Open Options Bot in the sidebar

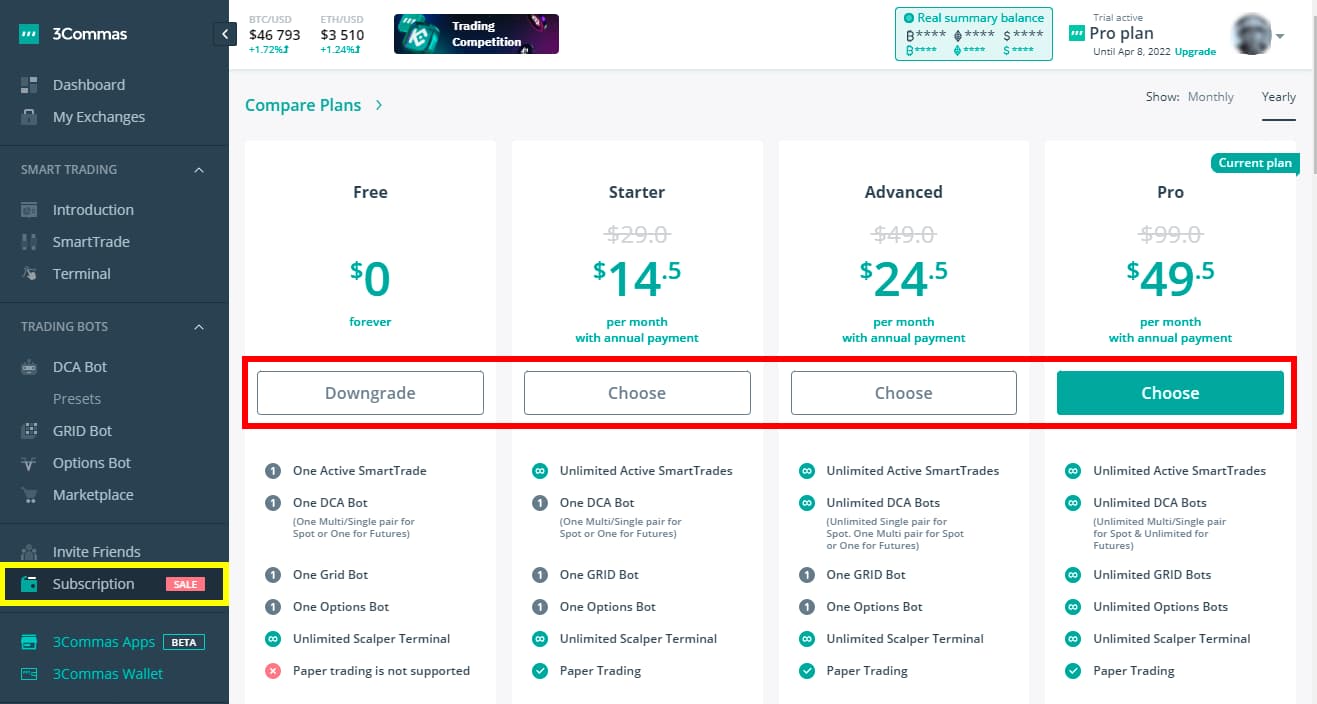pyautogui.click(x=92, y=463)
